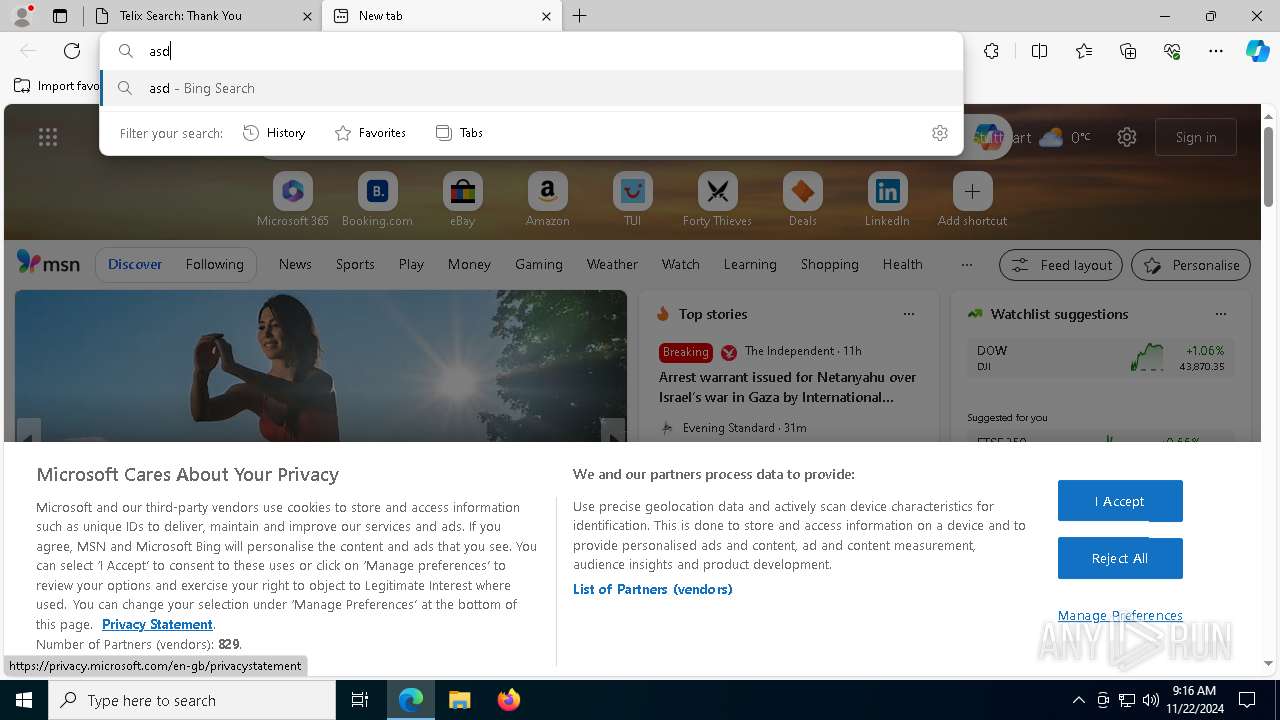Select the asd - Bing Search suggestion
This screenshot has width=1280, height=720.
tap(532, 88)
